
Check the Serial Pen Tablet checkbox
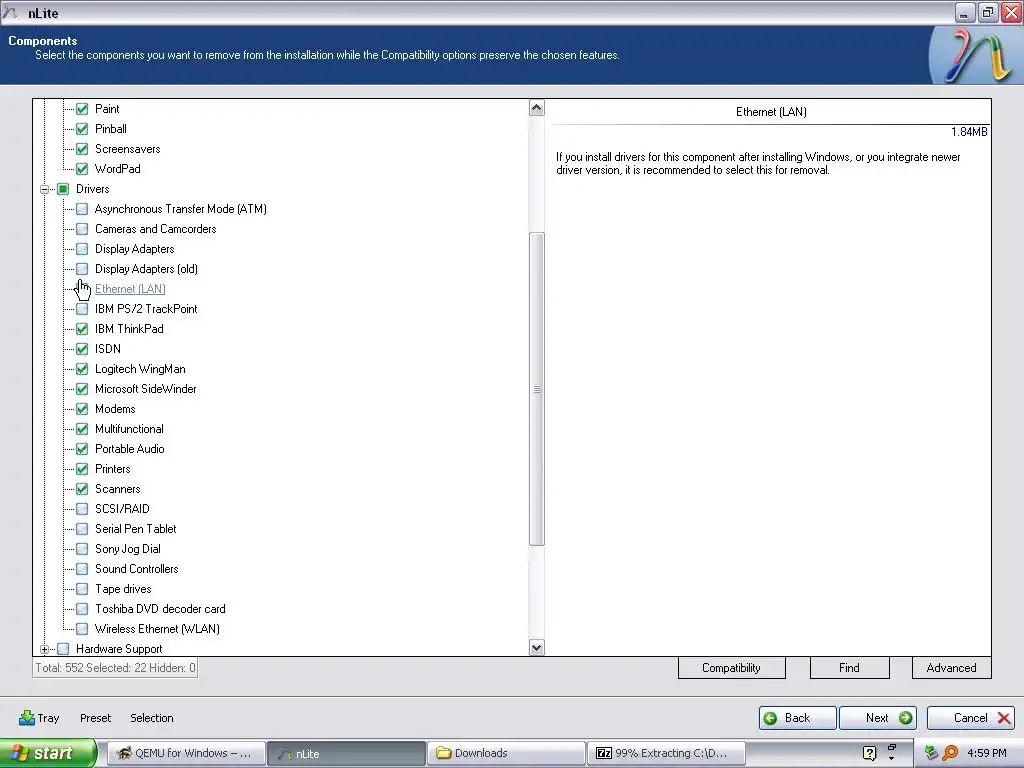point(82,529)
